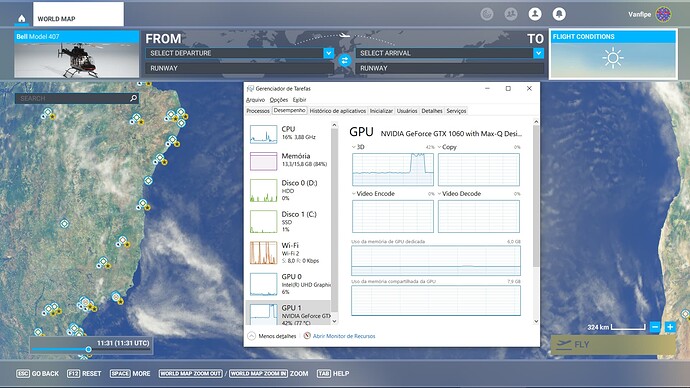Image resolution: width=690 pixels, height=388 pixels.
Task: Select the Bell Model 407 aircraft thumbnail
Action: (77, 54)
